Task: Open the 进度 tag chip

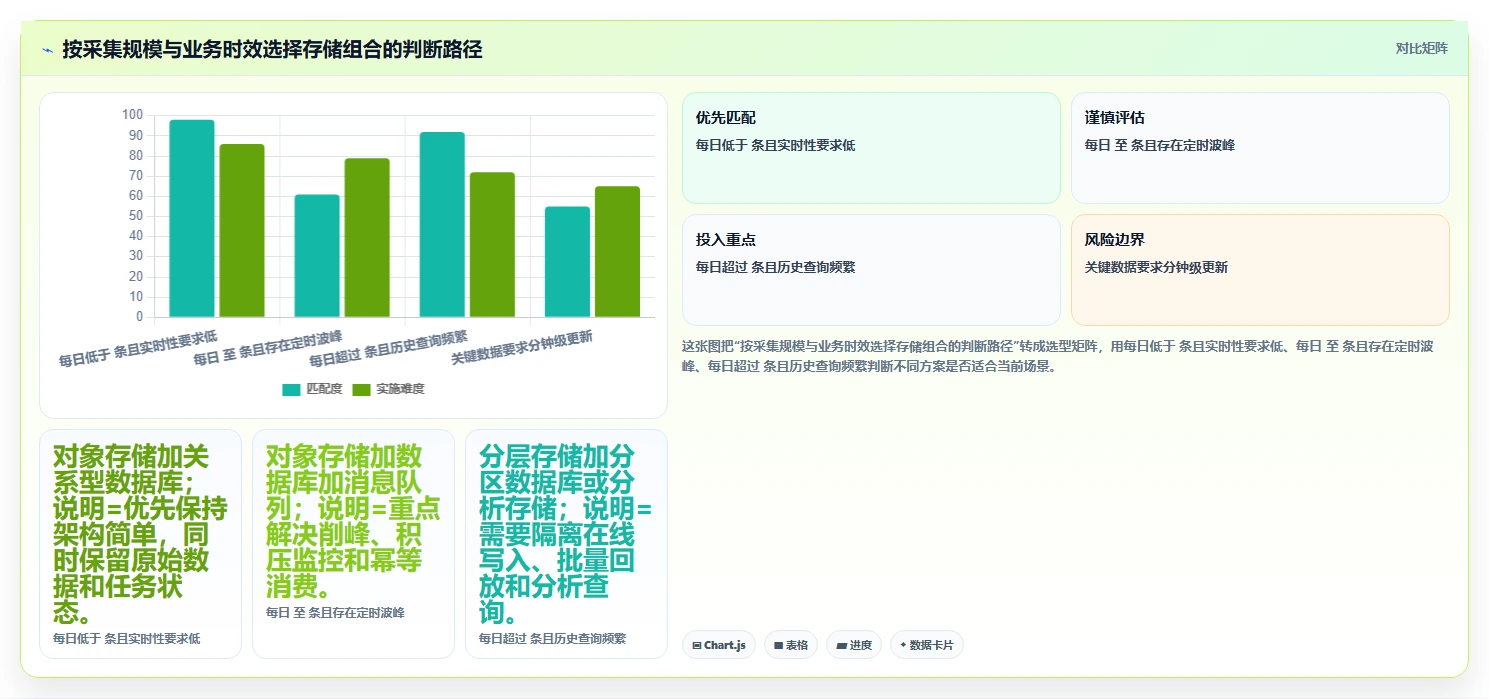Action: [x=854, y=645]
